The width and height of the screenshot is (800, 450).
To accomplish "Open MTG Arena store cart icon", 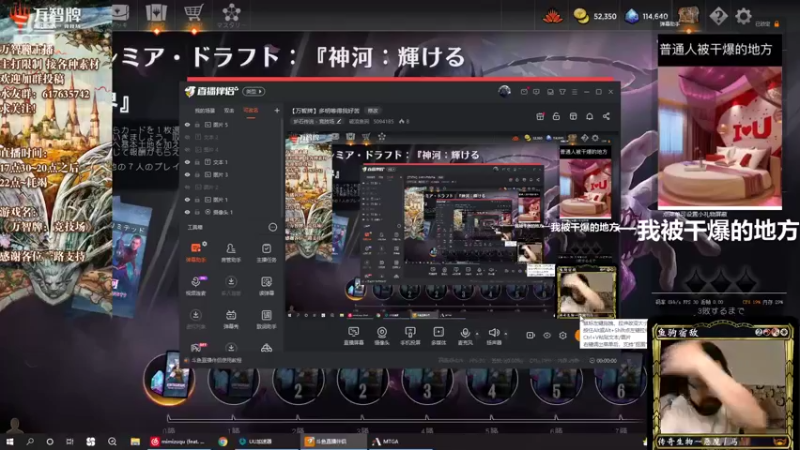I will click(x=193, y=12).
